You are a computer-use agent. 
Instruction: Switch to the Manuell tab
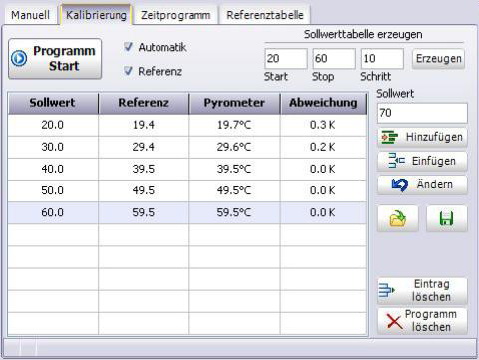[x=30, y=15]
